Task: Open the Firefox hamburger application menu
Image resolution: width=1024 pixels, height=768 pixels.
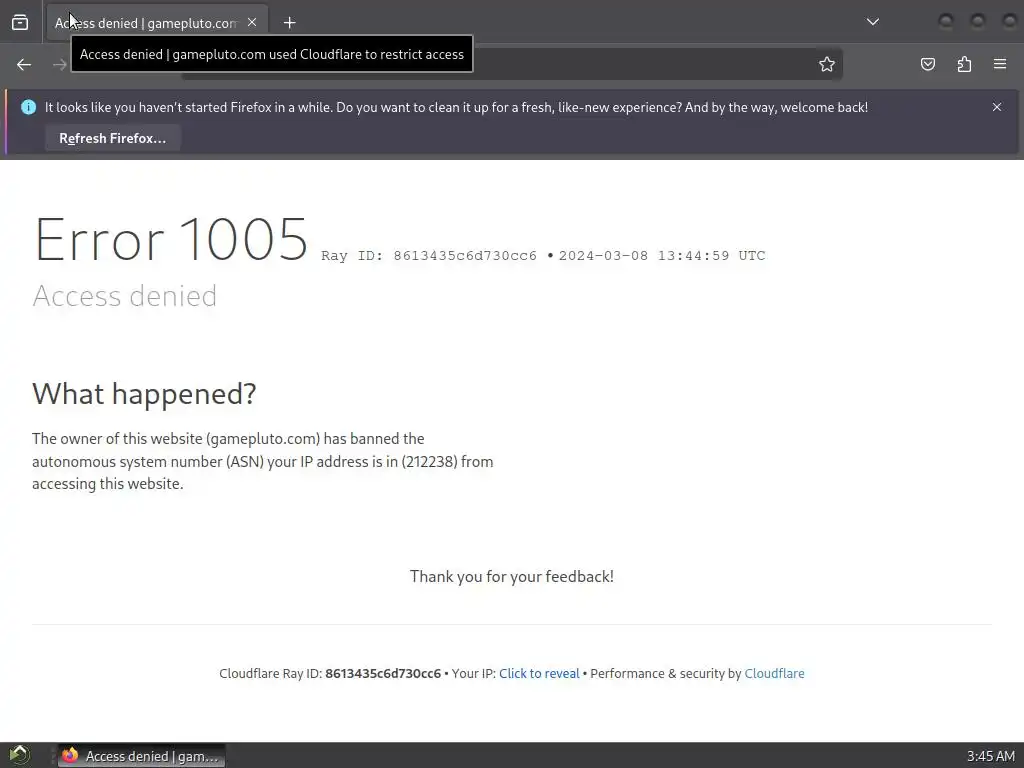Action: pos(1000,64)
